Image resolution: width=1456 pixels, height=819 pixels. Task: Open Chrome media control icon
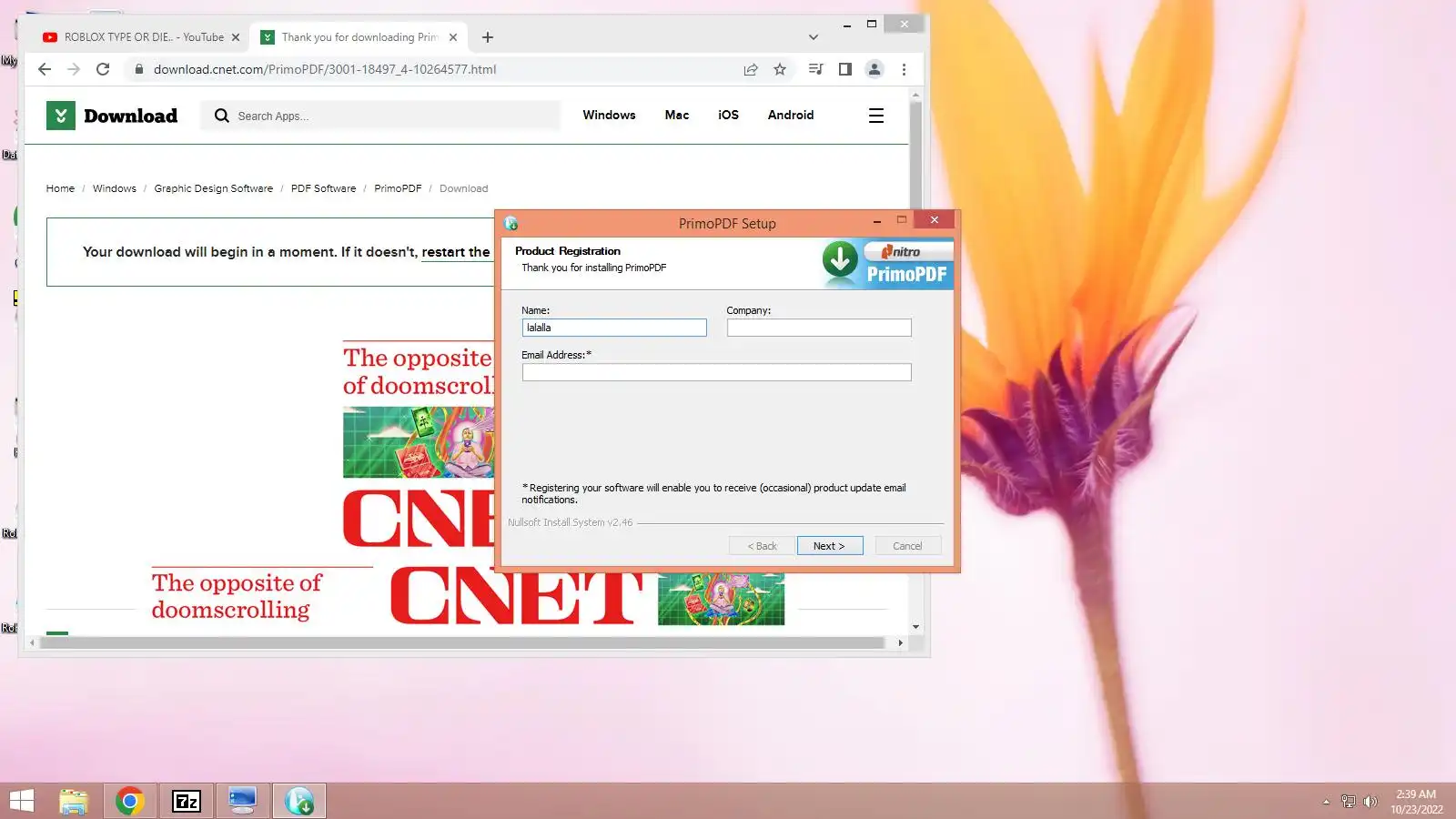click(815, 69)
